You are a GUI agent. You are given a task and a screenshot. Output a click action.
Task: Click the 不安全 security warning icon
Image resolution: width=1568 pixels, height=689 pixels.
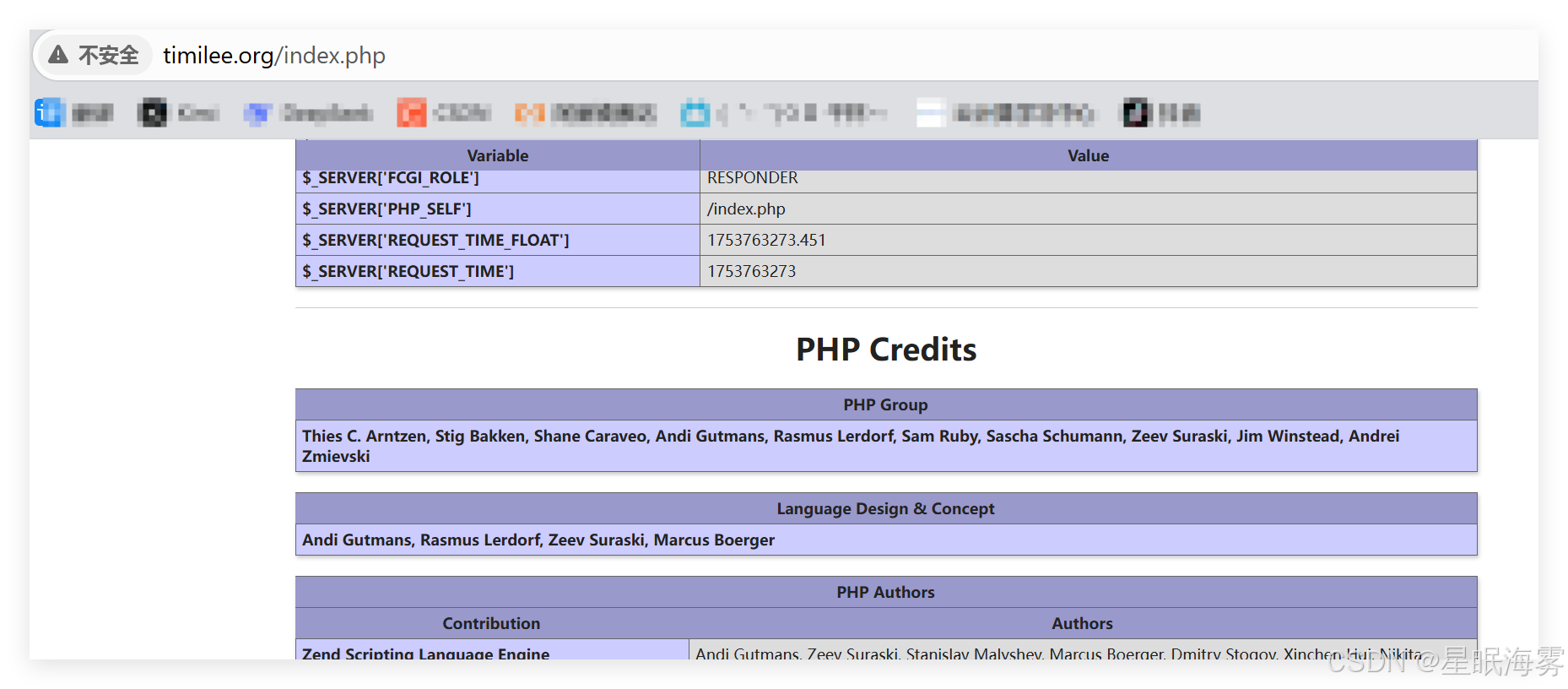58,55
